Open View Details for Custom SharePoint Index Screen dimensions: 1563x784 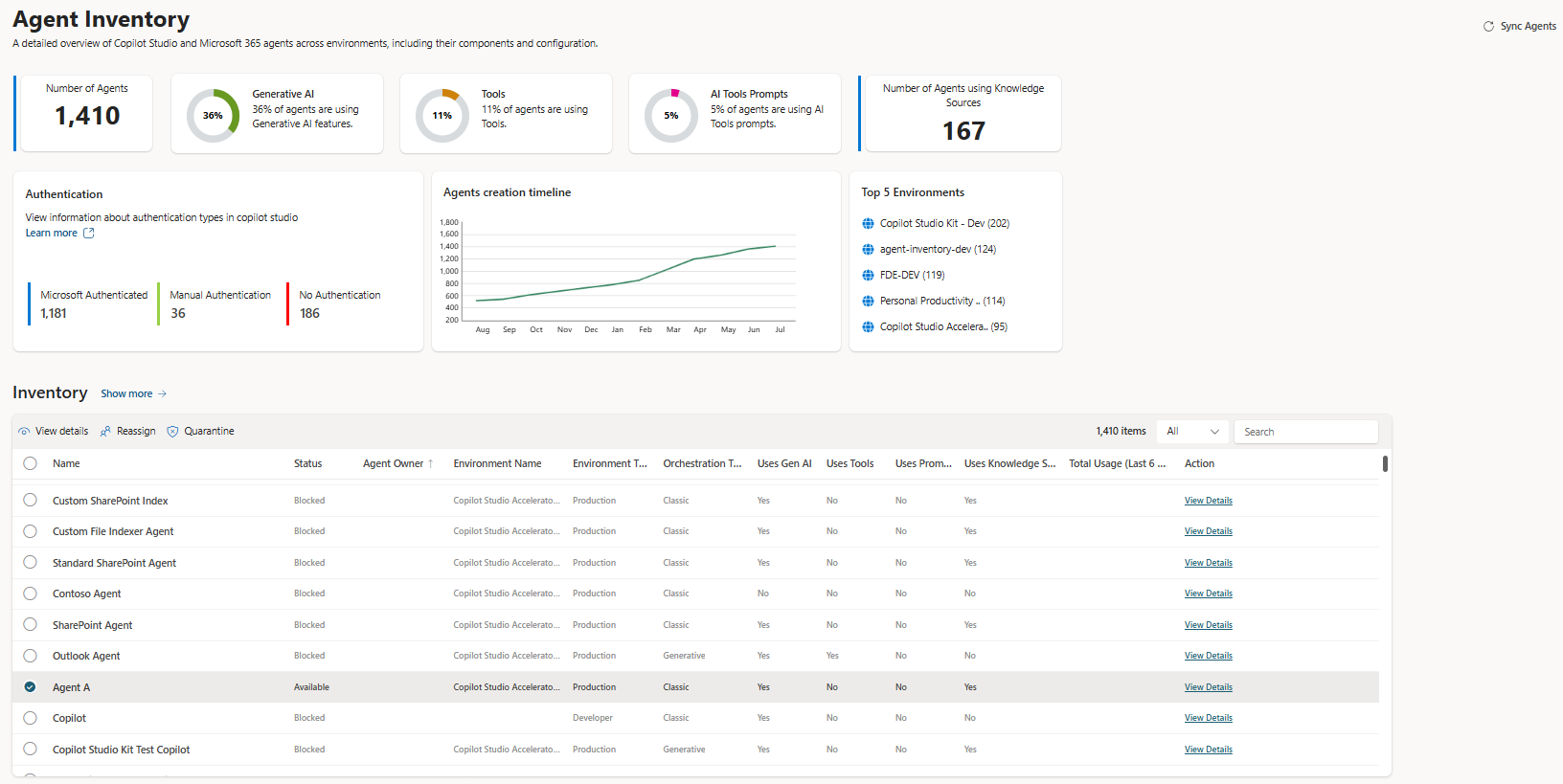coord(1208,501)
